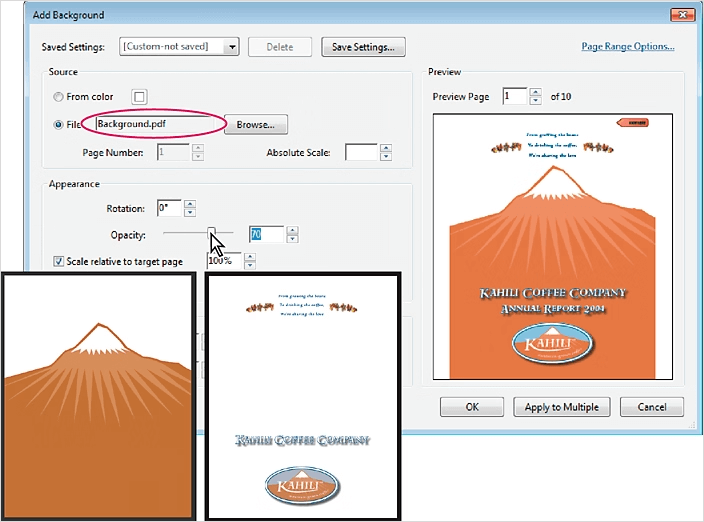Close the Add Background dialog

tap(682, 14)
